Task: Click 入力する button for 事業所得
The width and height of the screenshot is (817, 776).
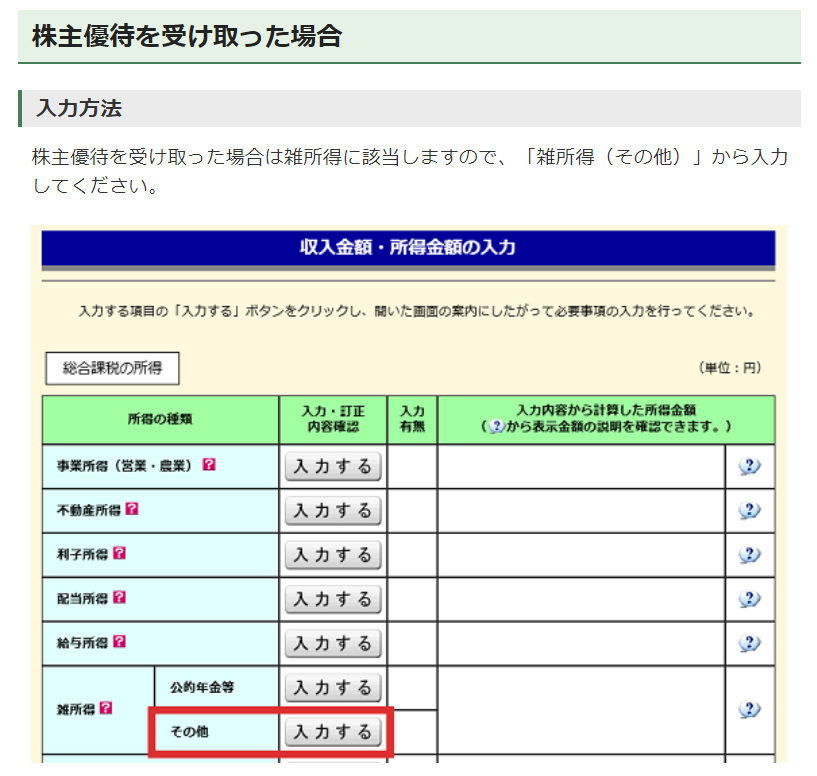Action: point(333,466)
